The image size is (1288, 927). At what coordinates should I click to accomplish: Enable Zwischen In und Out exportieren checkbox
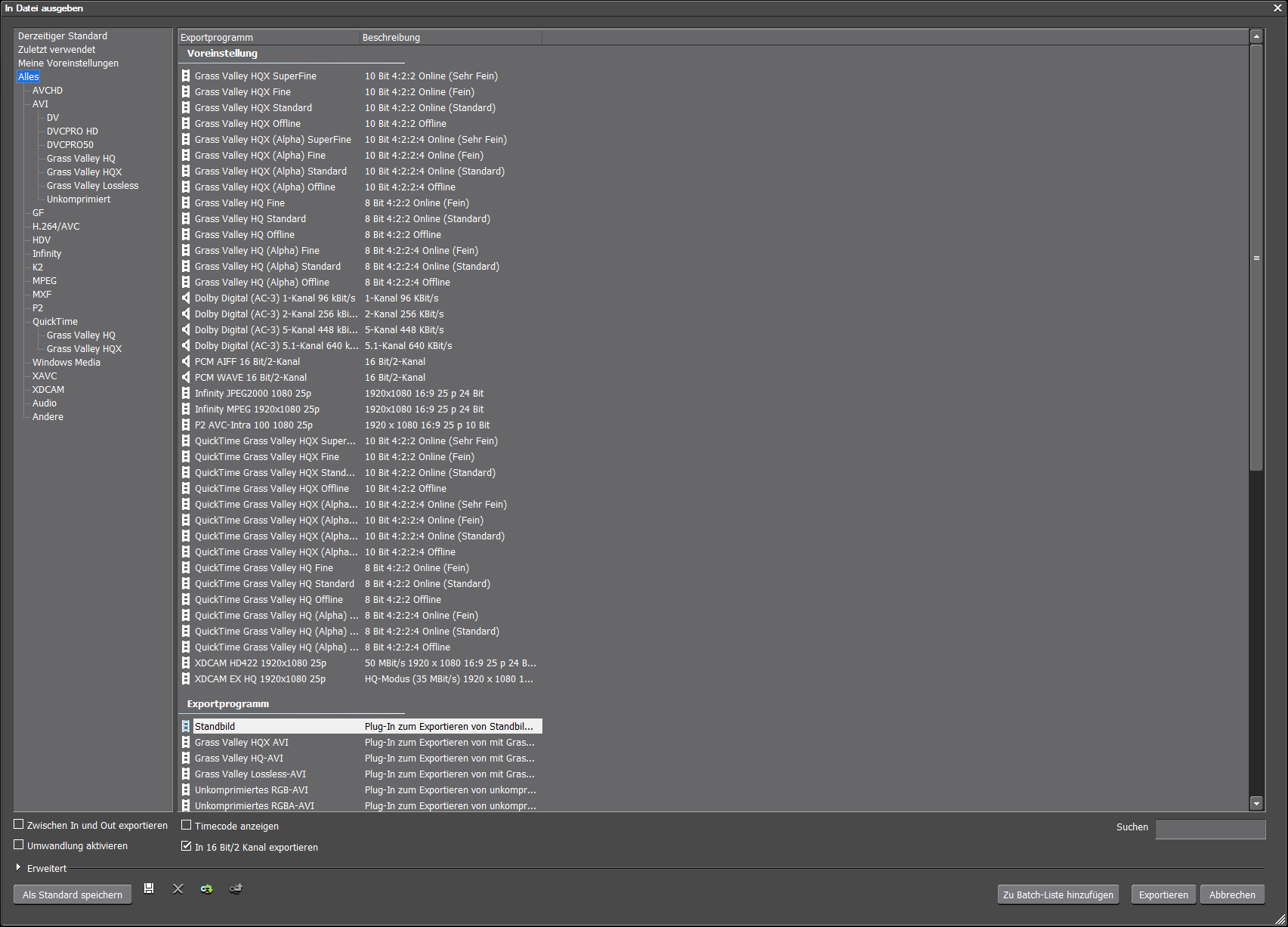[19, 824]
